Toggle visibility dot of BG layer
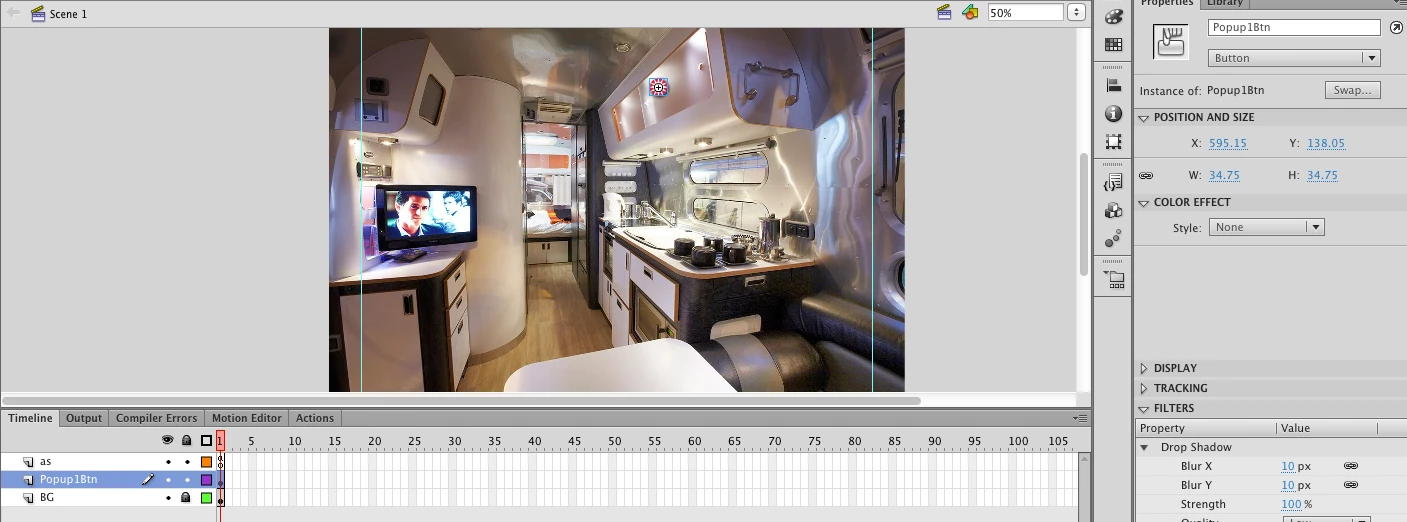This screenshot has width=1407, height=522. [168, 498]
